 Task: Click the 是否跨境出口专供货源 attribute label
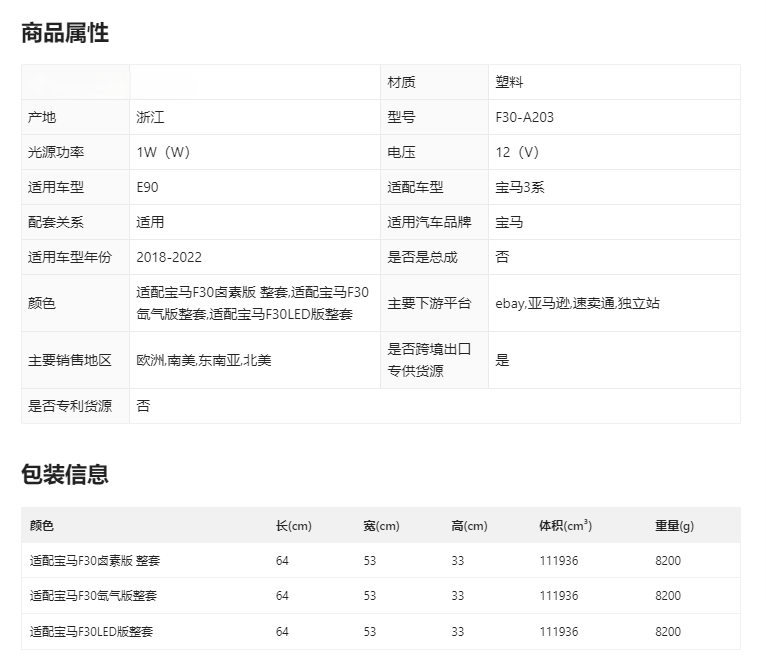(429, 360)
